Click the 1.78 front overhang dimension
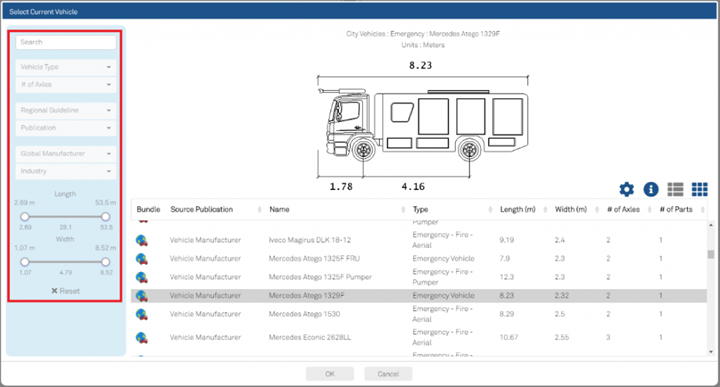The image size is (720, 387). coord(341,187)
